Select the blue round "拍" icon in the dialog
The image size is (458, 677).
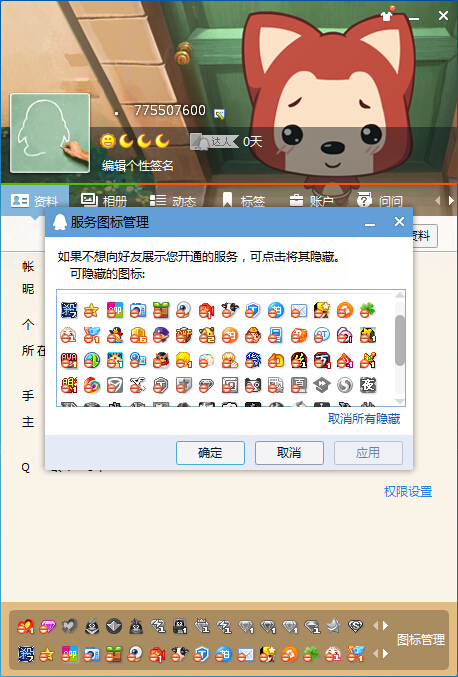[x=275, y=310]
